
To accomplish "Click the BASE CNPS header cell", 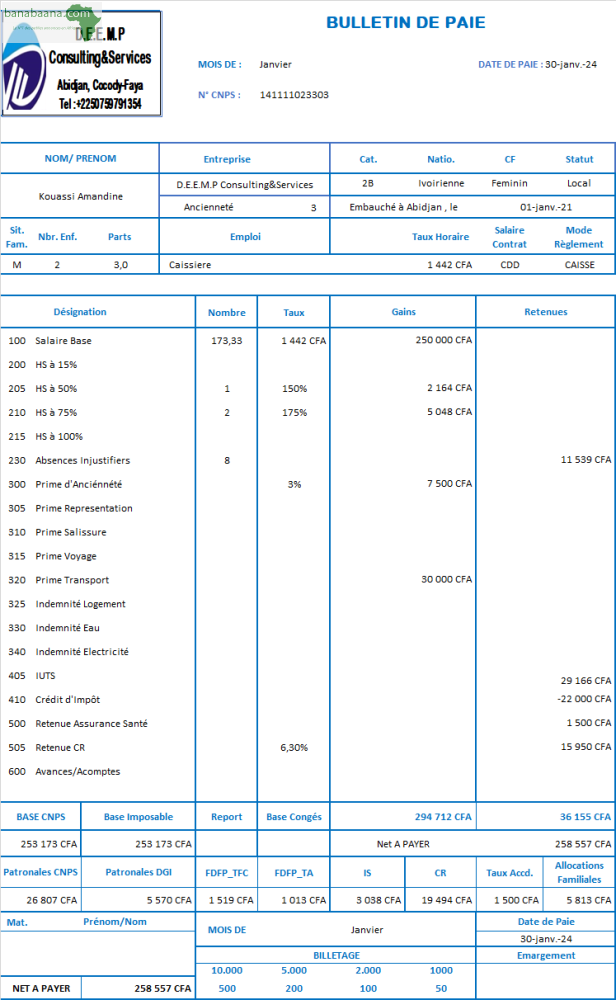I will [41, 816].
